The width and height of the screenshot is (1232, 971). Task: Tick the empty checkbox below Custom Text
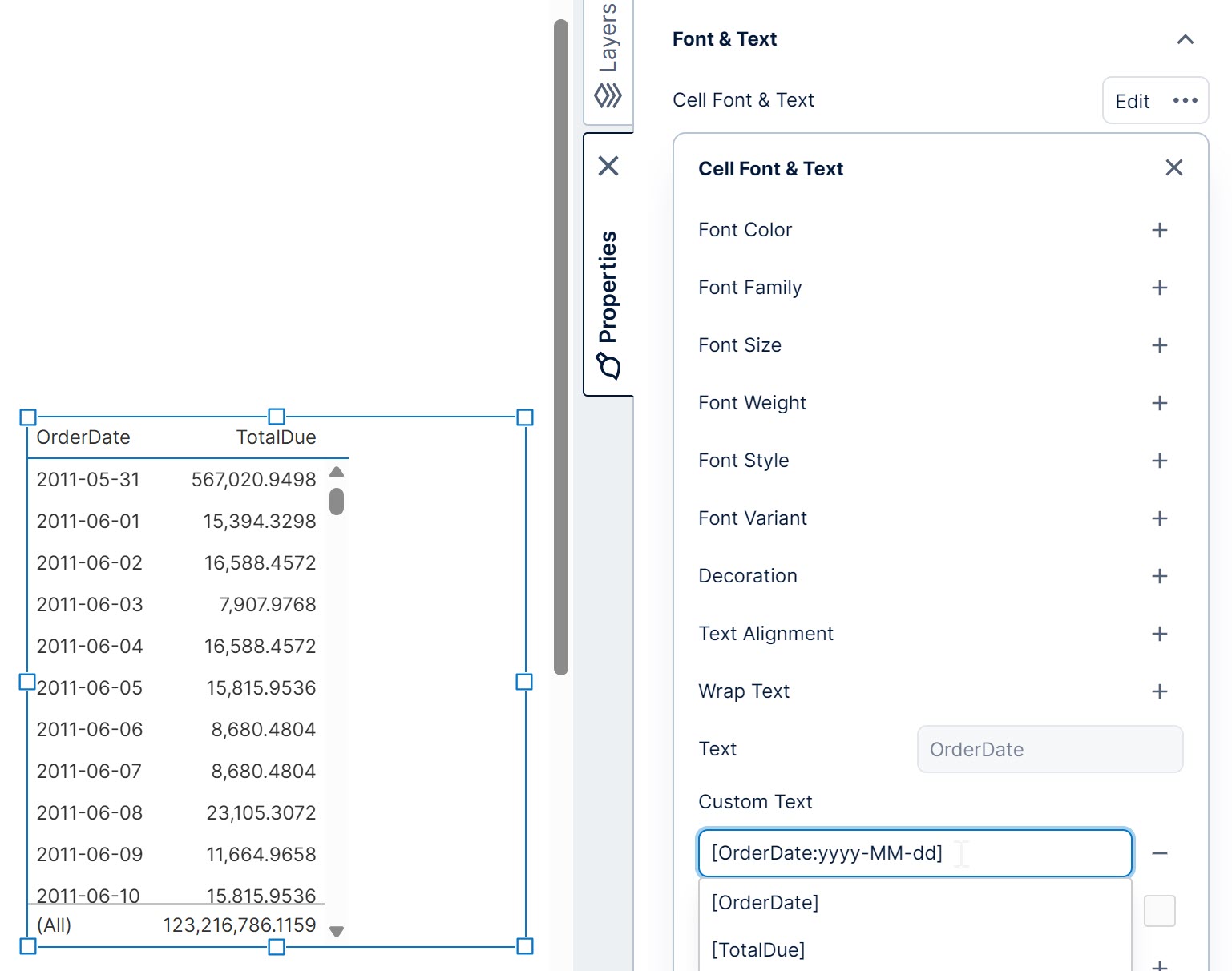coord(1159,911)
